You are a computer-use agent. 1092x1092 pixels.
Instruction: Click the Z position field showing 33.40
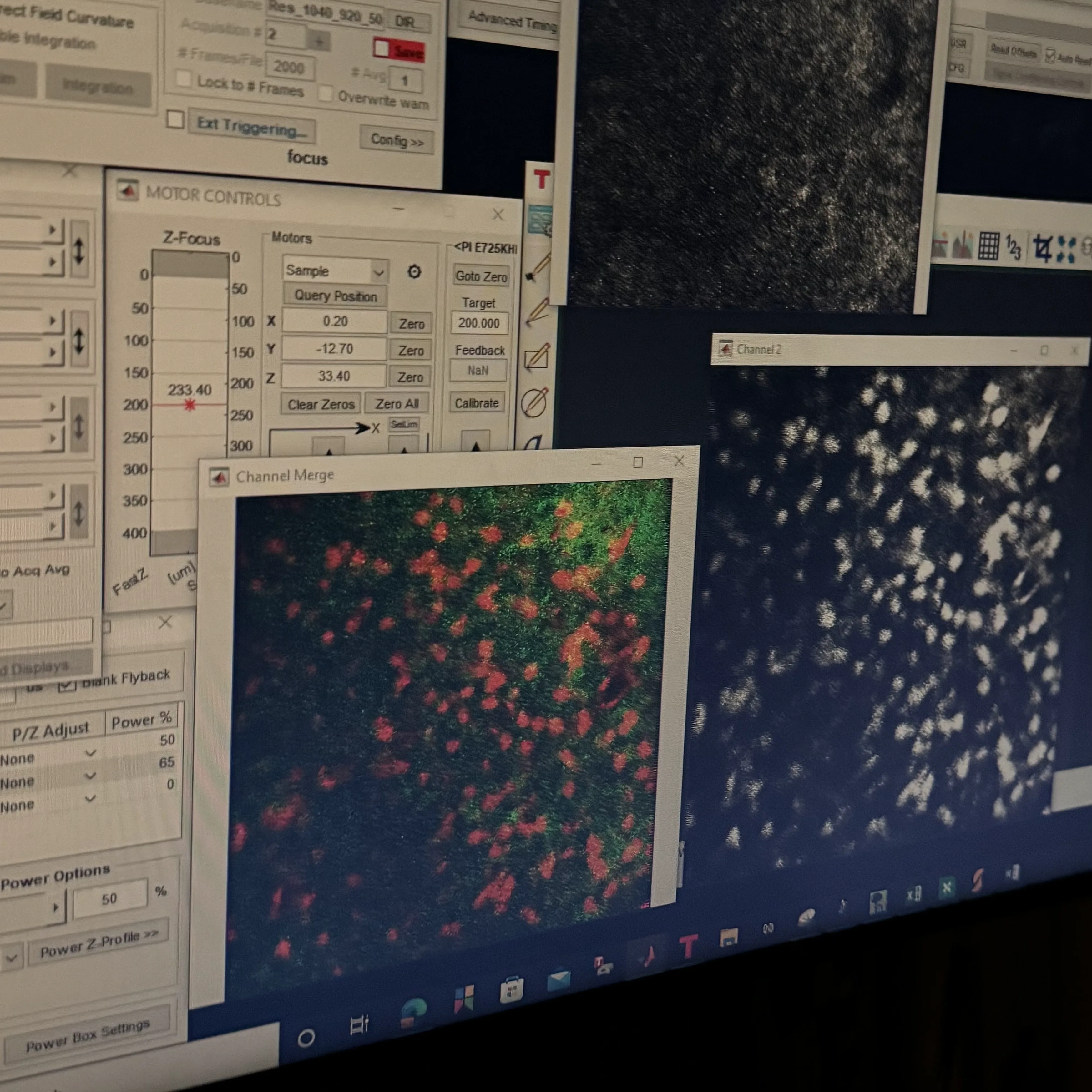click(334, 377)
